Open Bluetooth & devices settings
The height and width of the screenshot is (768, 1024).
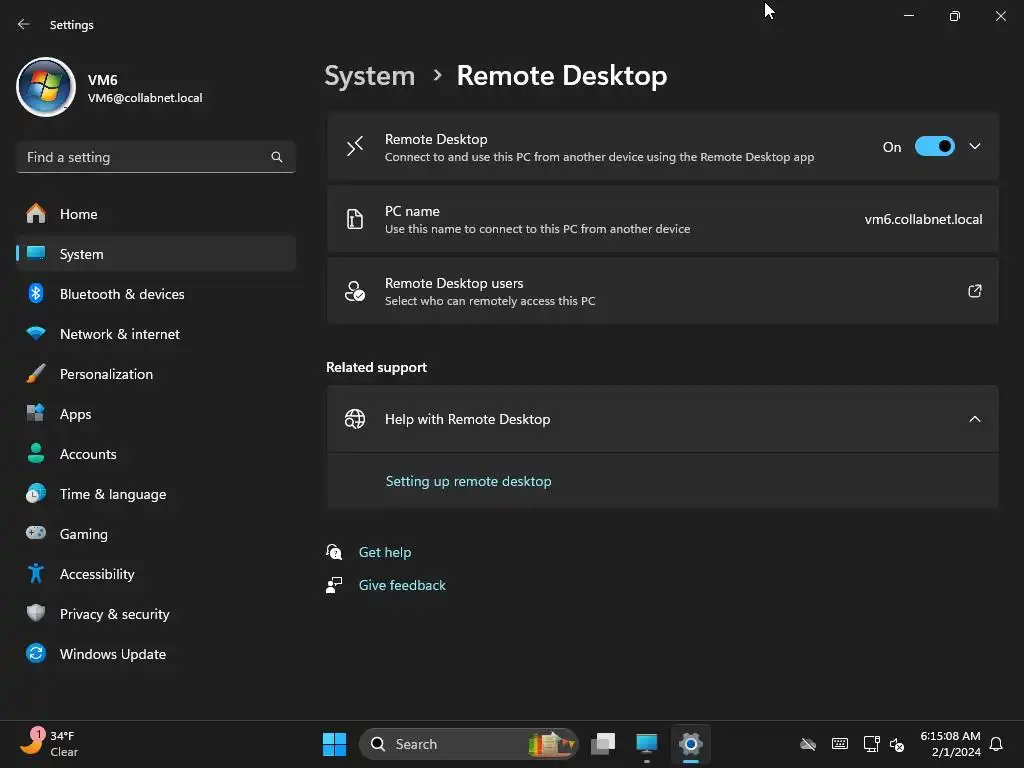click(155, 293)
